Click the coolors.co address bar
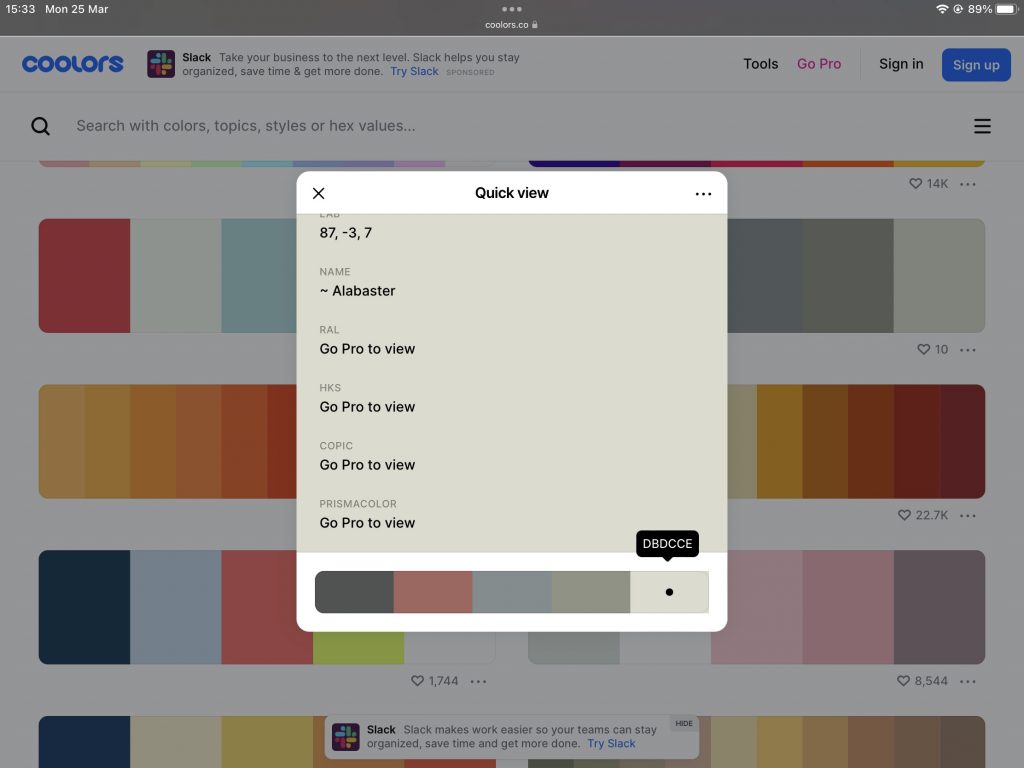Viewport: 1024px width, 768px height. pos(511,25)
